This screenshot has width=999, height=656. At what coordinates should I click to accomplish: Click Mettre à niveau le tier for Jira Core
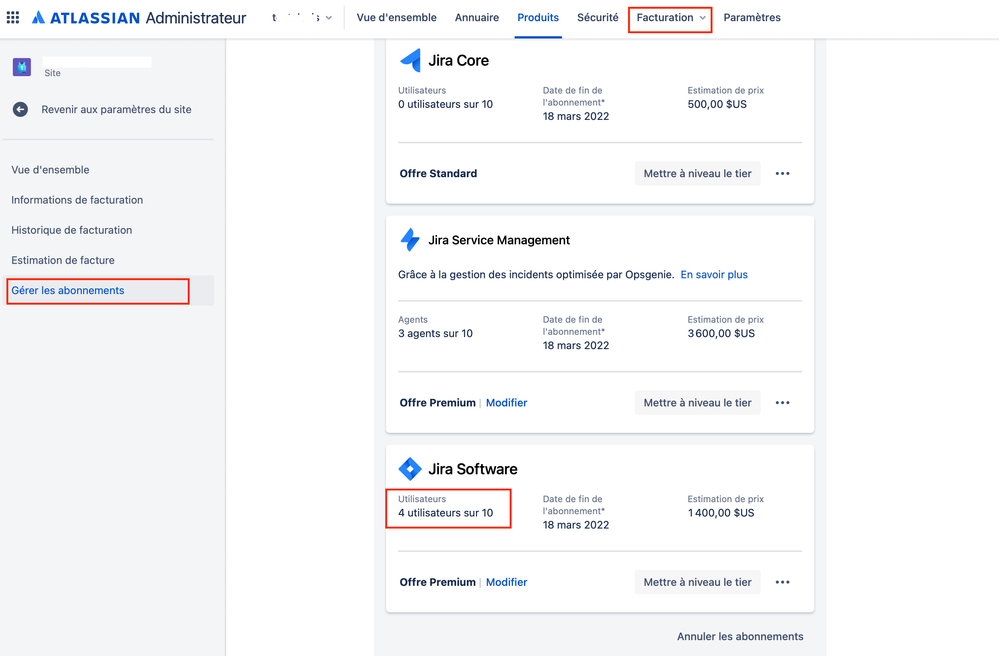698,173
